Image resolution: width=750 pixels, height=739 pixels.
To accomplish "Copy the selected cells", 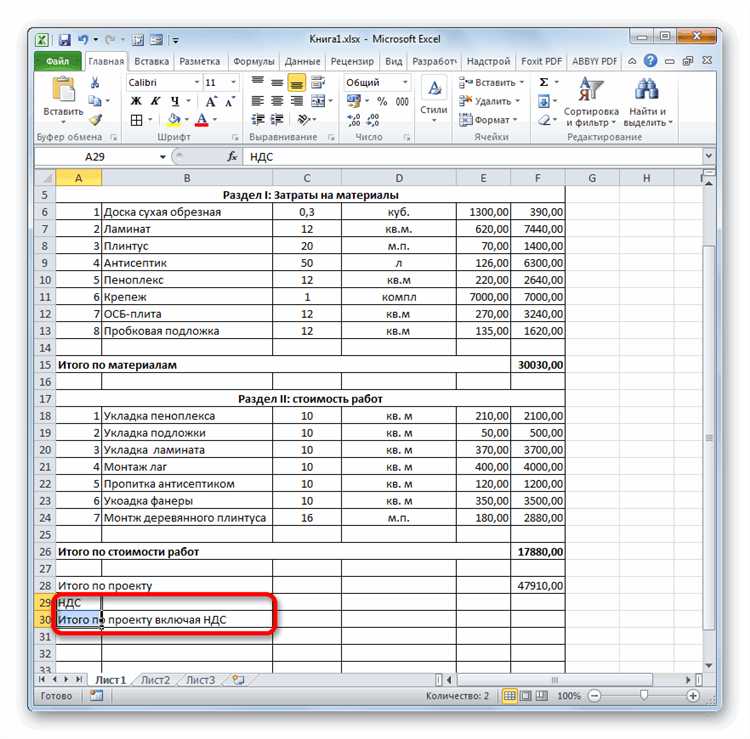I will point(95,101).
